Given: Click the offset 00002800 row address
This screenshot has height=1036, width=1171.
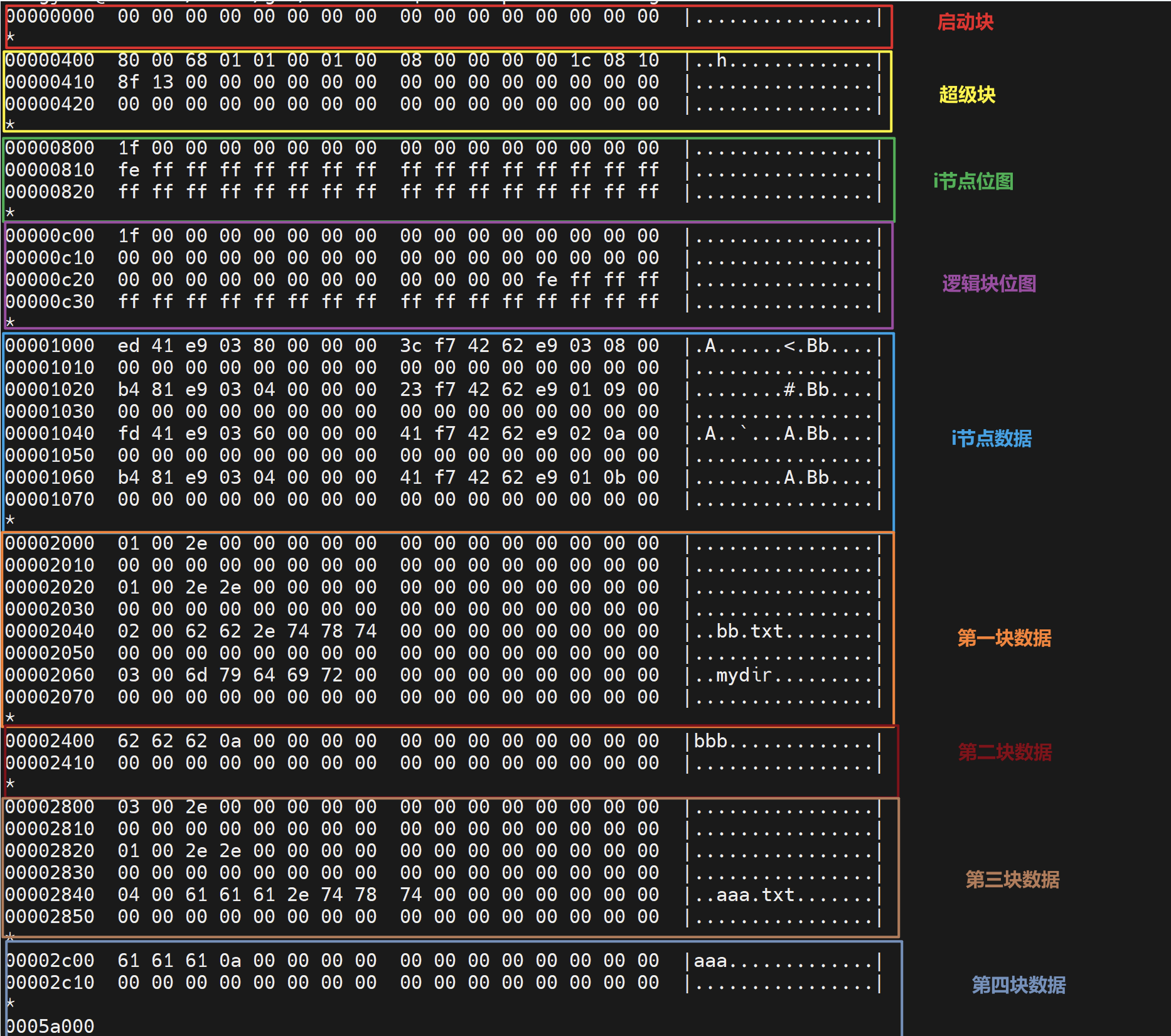Looking at the screenshot, I should pos(50,807).
